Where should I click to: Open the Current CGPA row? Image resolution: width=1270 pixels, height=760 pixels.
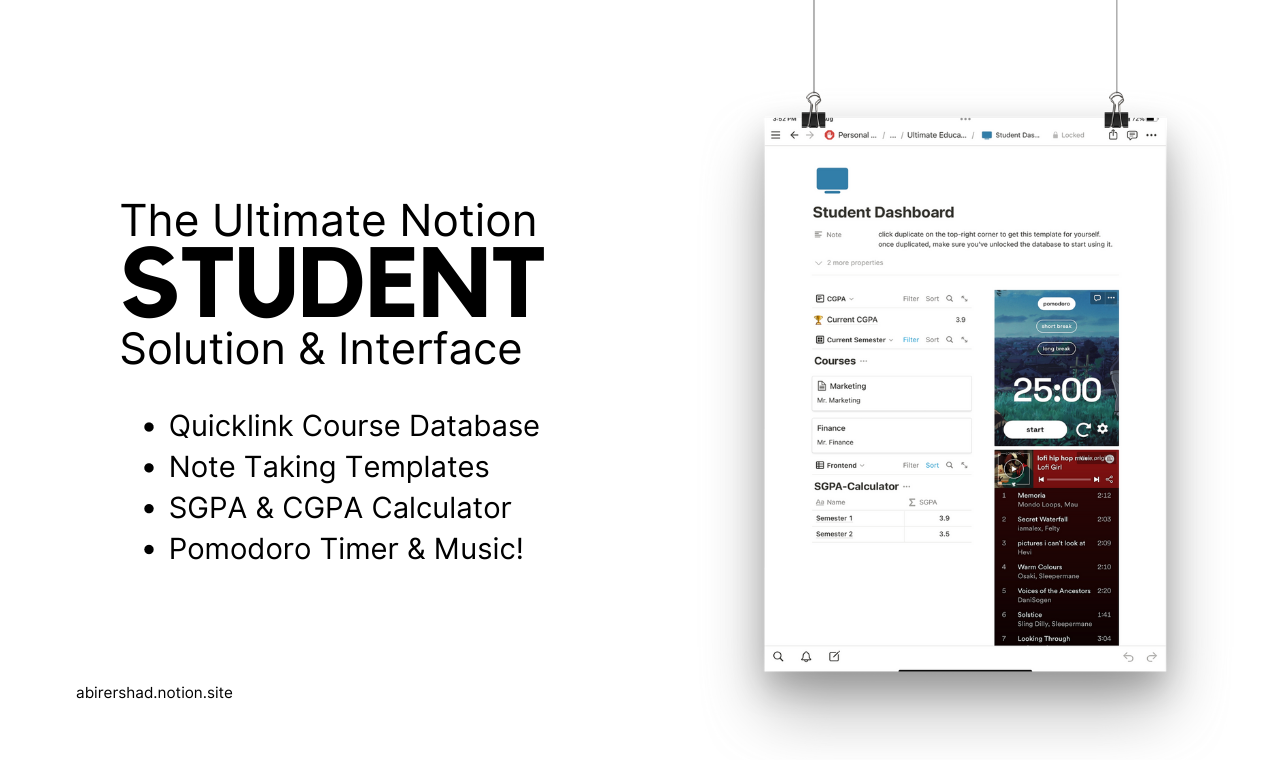point(891,320)
